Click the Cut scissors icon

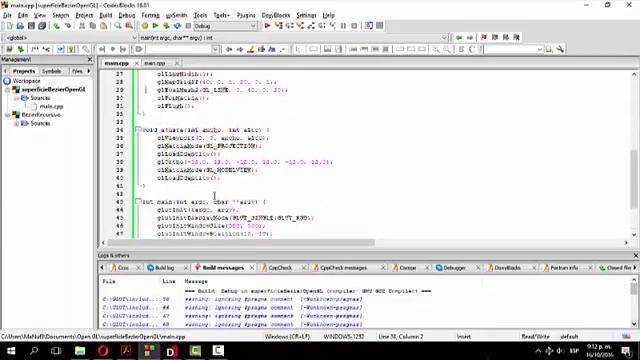(82, 26)
